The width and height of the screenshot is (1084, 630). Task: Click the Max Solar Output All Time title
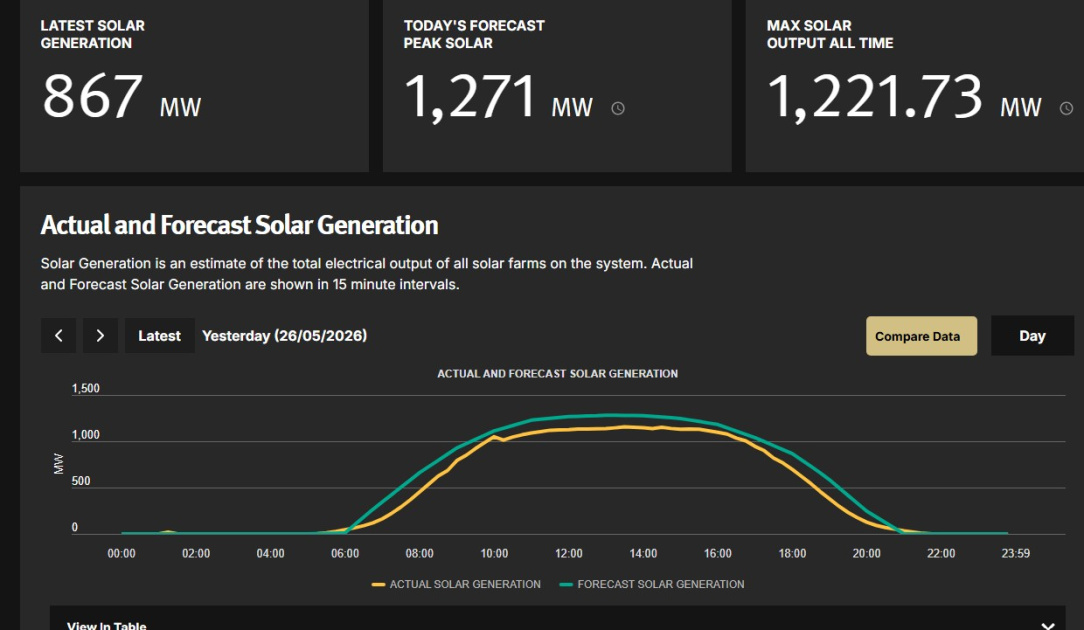tap(830, 35)
